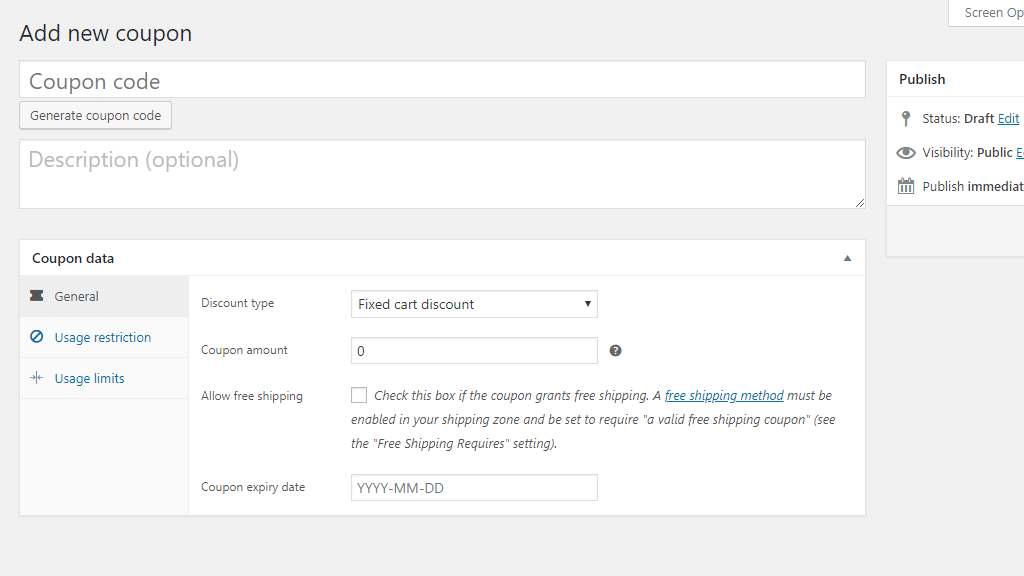Click the Usage restriction ban icon
Image resolution: width=1024 pixels, height=576 pixels.
click(x=37, y=336)
